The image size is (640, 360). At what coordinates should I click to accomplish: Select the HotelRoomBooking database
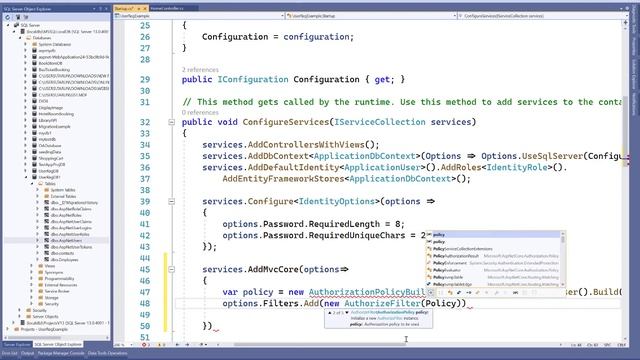click(x=56, y=114)
